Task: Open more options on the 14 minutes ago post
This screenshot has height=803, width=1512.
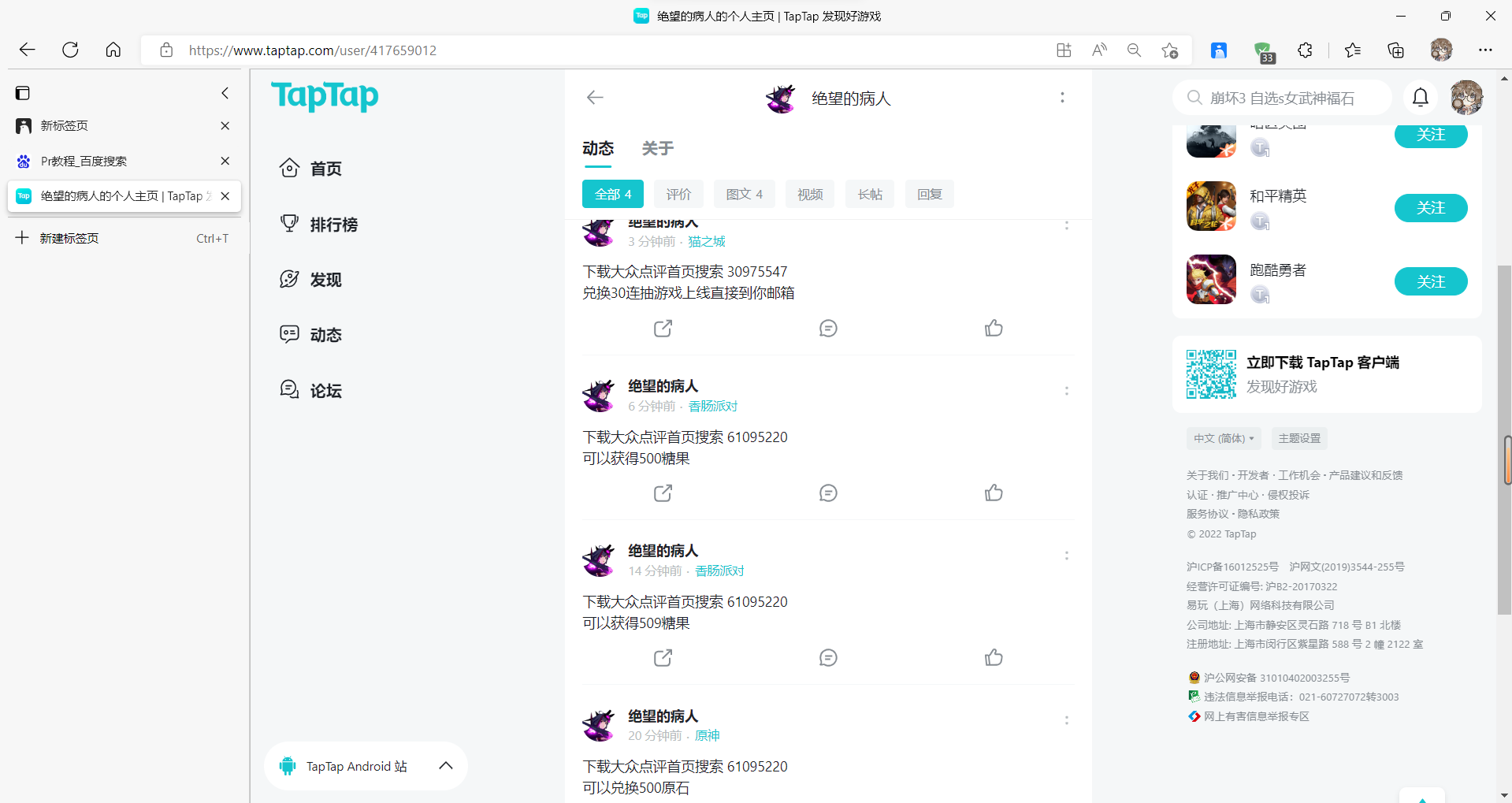Action: click(x=1067, y=556)
